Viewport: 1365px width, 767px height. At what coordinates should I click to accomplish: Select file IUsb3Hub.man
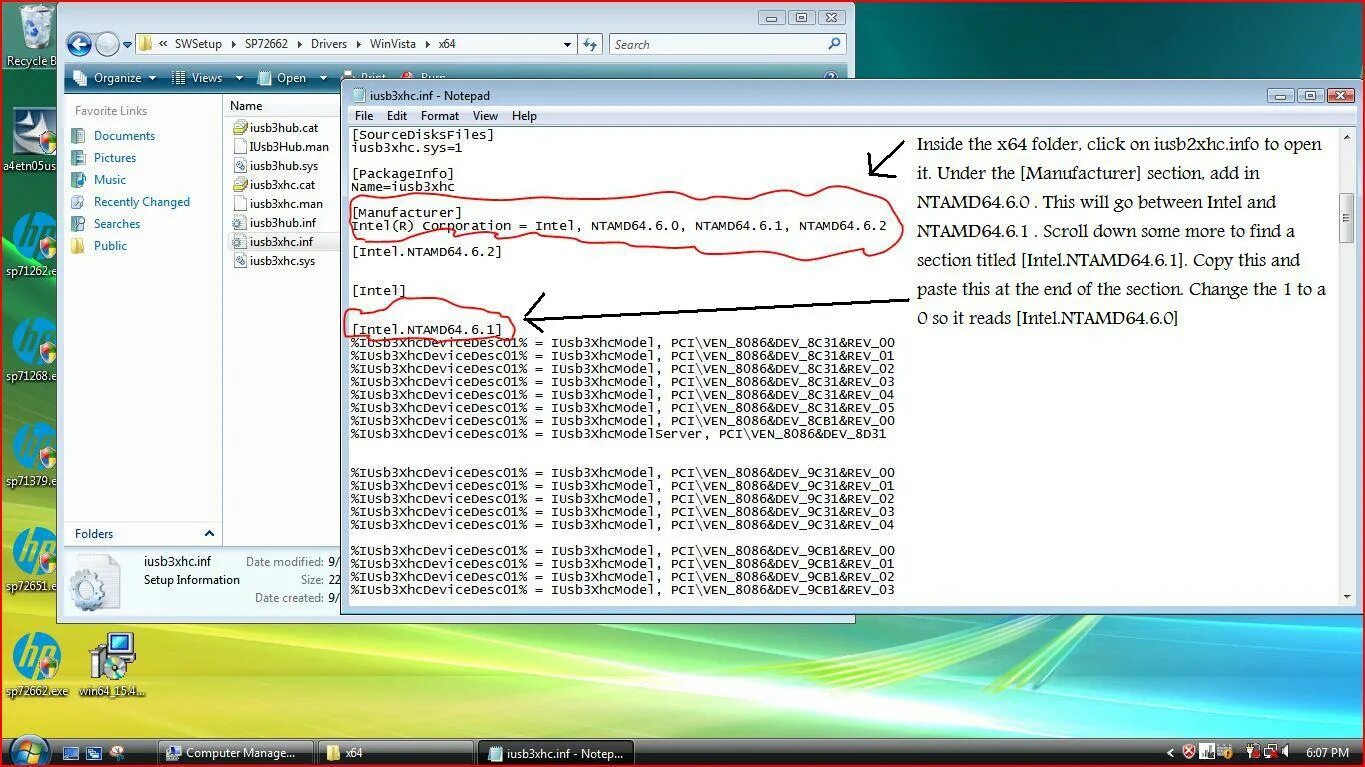coord(280,147)
